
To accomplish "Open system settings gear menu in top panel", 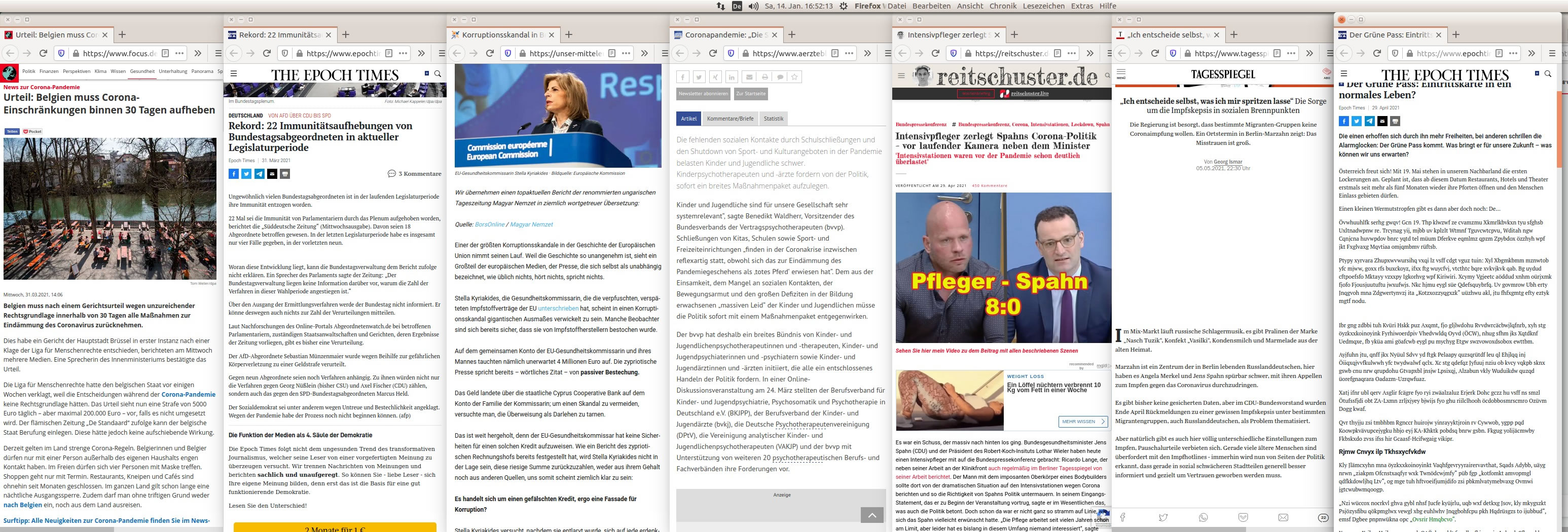I will point(843,6).
